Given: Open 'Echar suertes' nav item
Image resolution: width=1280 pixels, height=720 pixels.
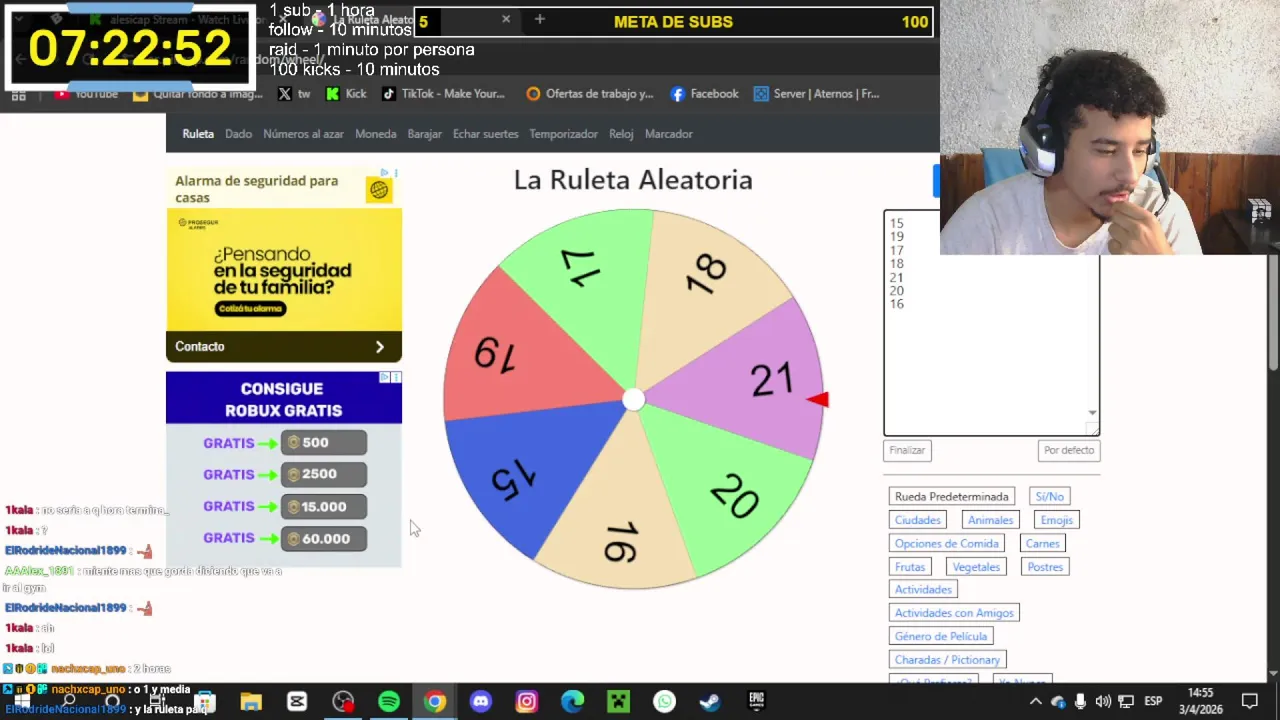Looking at the screenshot, I should tap(486, 134).
